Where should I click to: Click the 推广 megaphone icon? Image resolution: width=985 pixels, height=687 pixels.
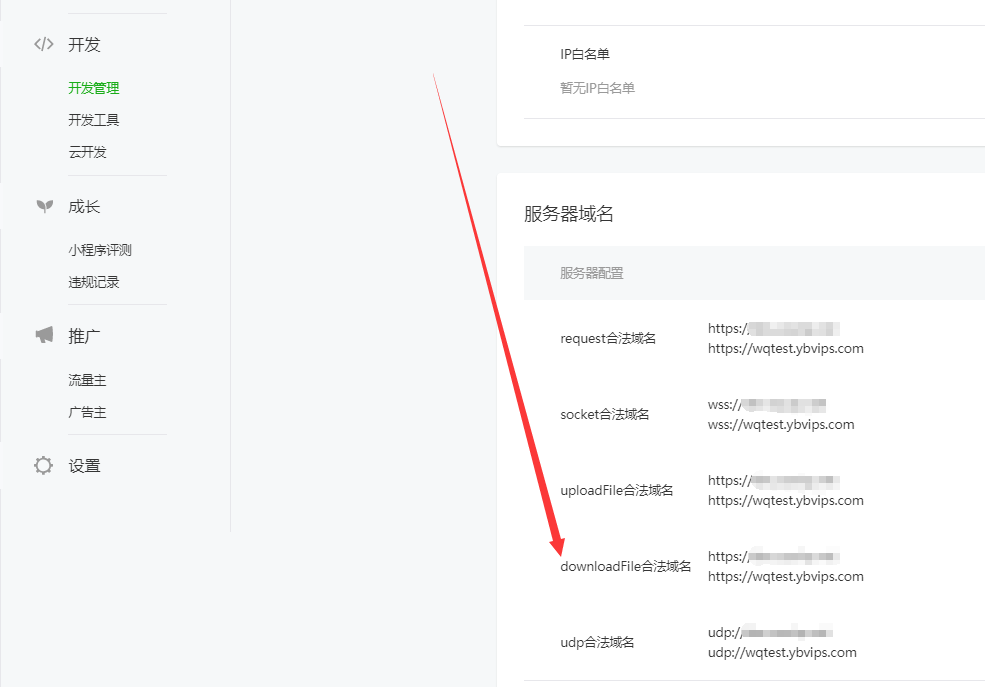(x=44, y=335)
